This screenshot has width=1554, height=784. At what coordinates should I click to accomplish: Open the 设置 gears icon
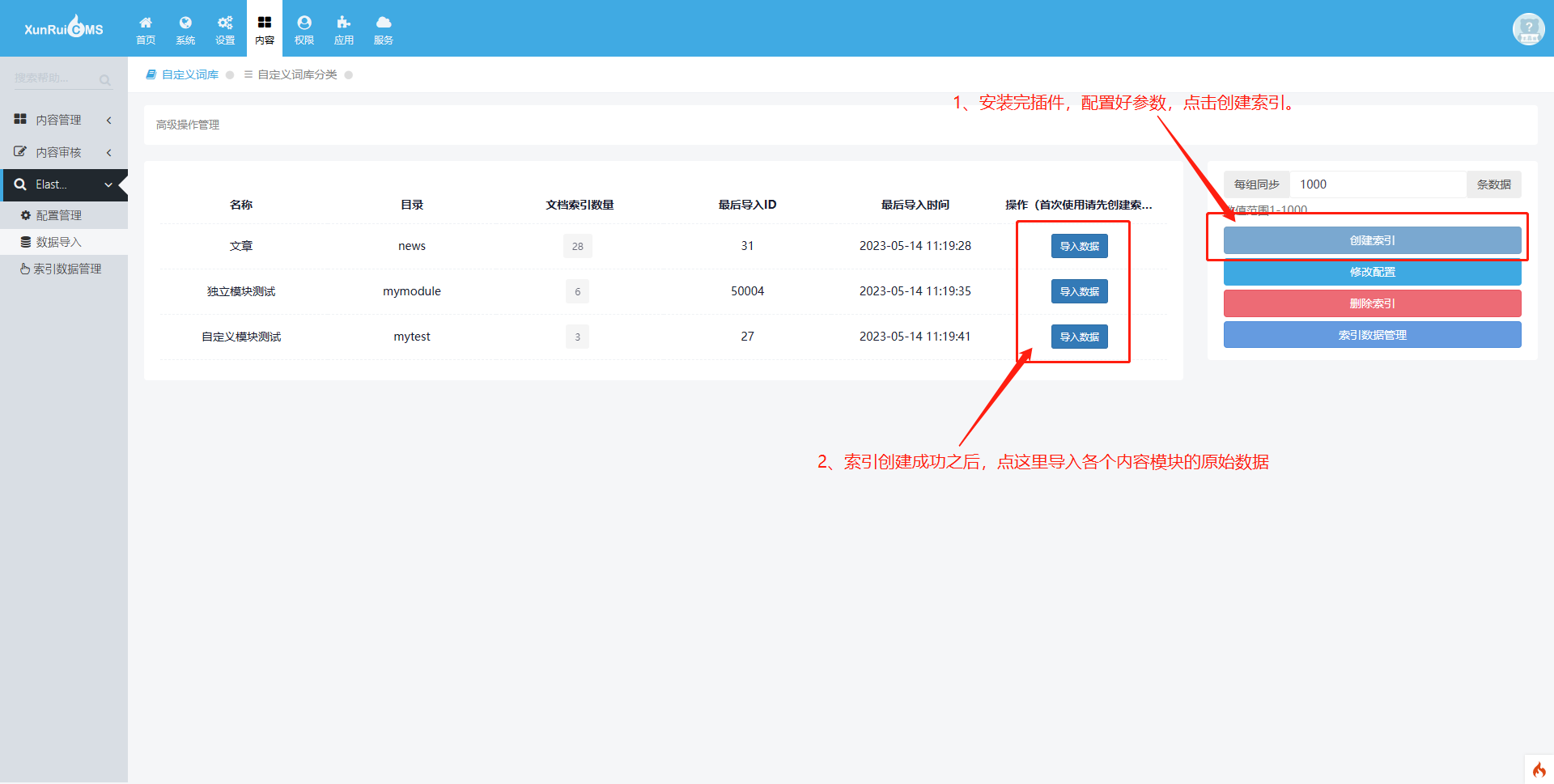click(x=225, y=23)
